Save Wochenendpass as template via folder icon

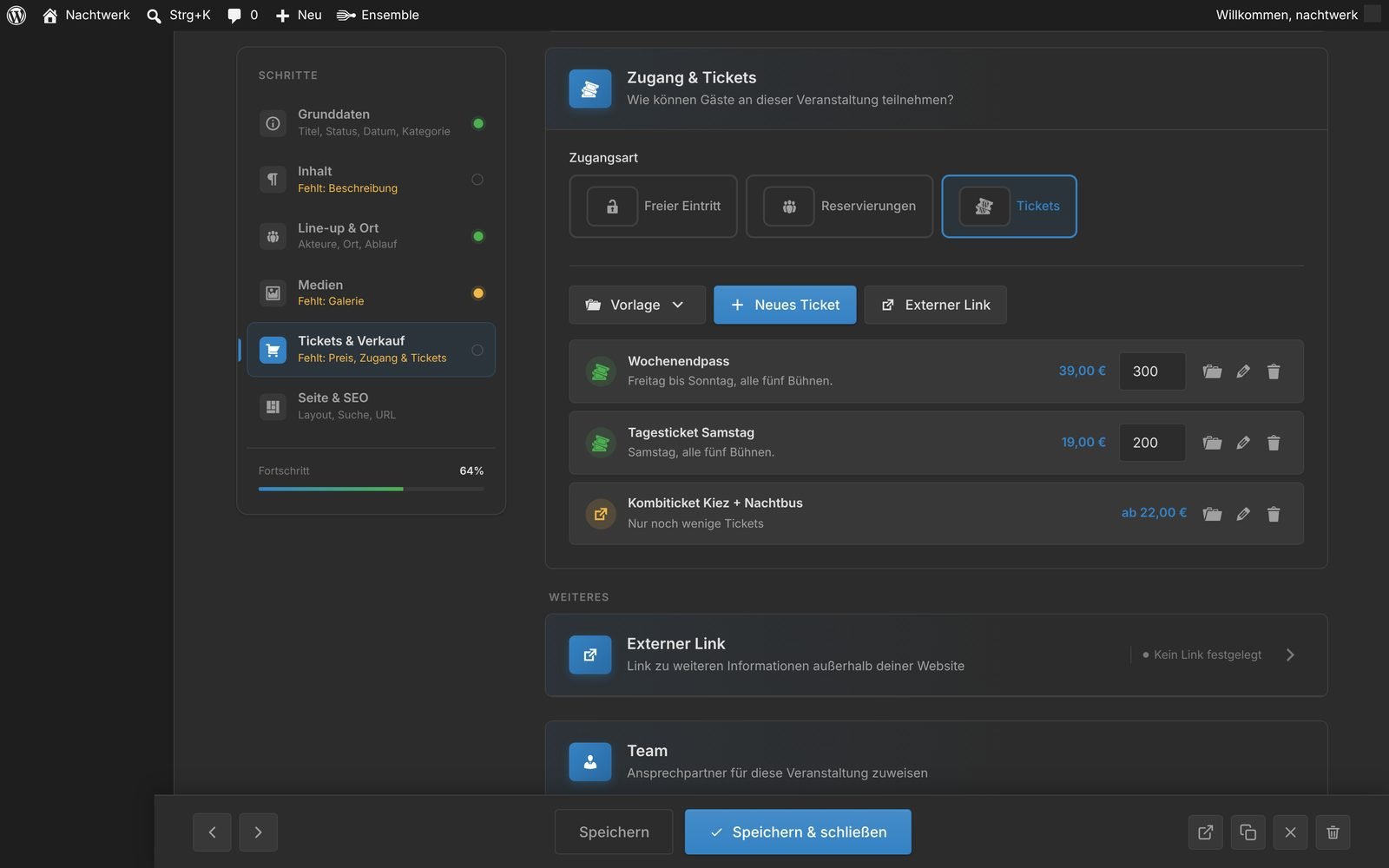point(1212,372)
